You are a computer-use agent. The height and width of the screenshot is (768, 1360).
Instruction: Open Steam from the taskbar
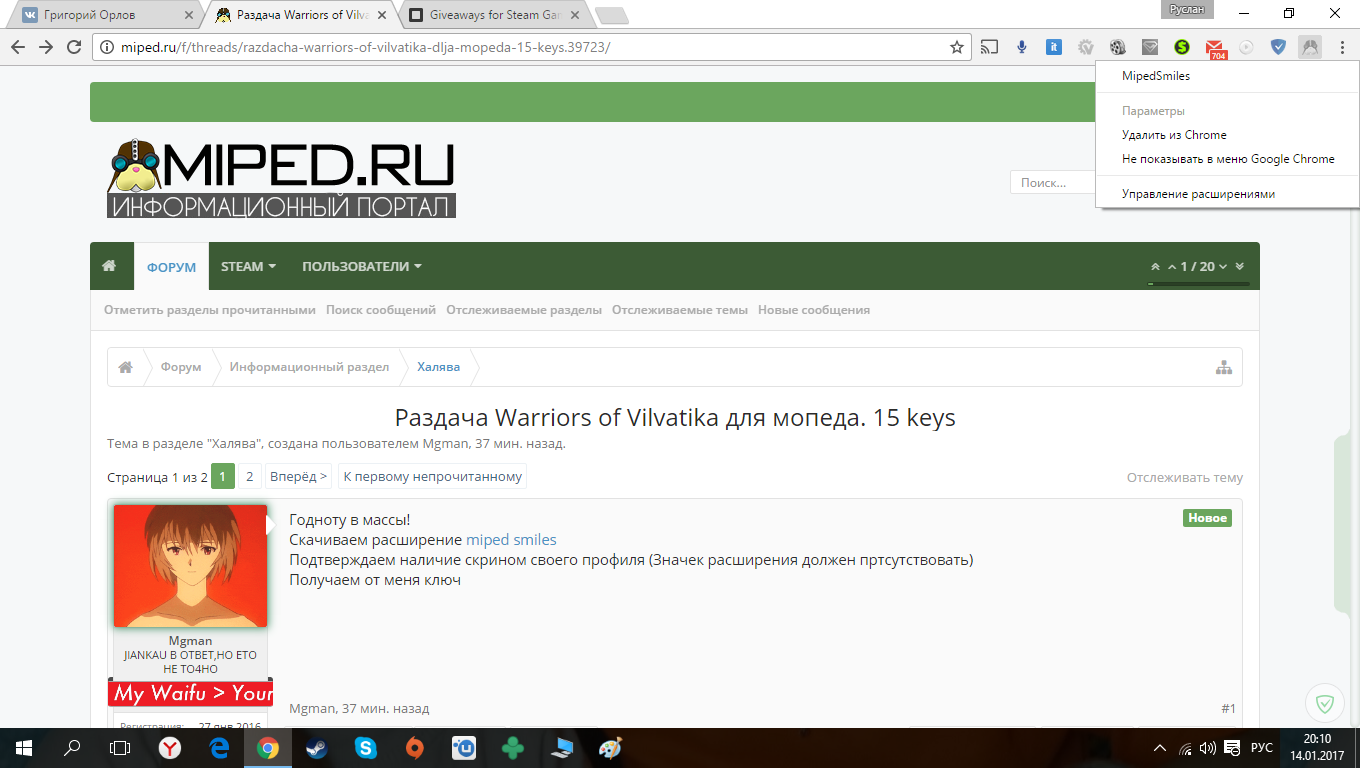(x=316, y=747)
